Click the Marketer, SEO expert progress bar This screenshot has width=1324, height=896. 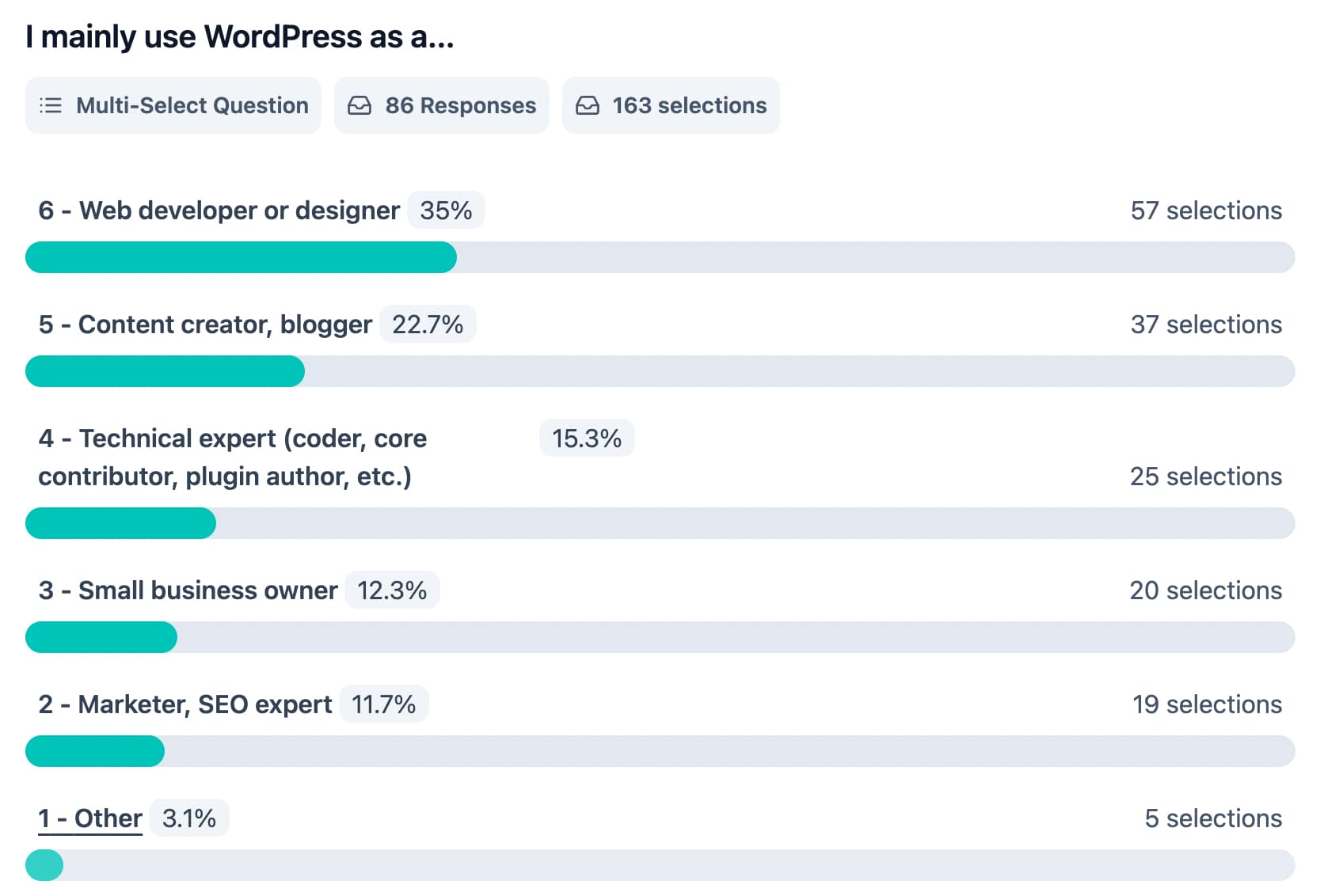point(660,751)
